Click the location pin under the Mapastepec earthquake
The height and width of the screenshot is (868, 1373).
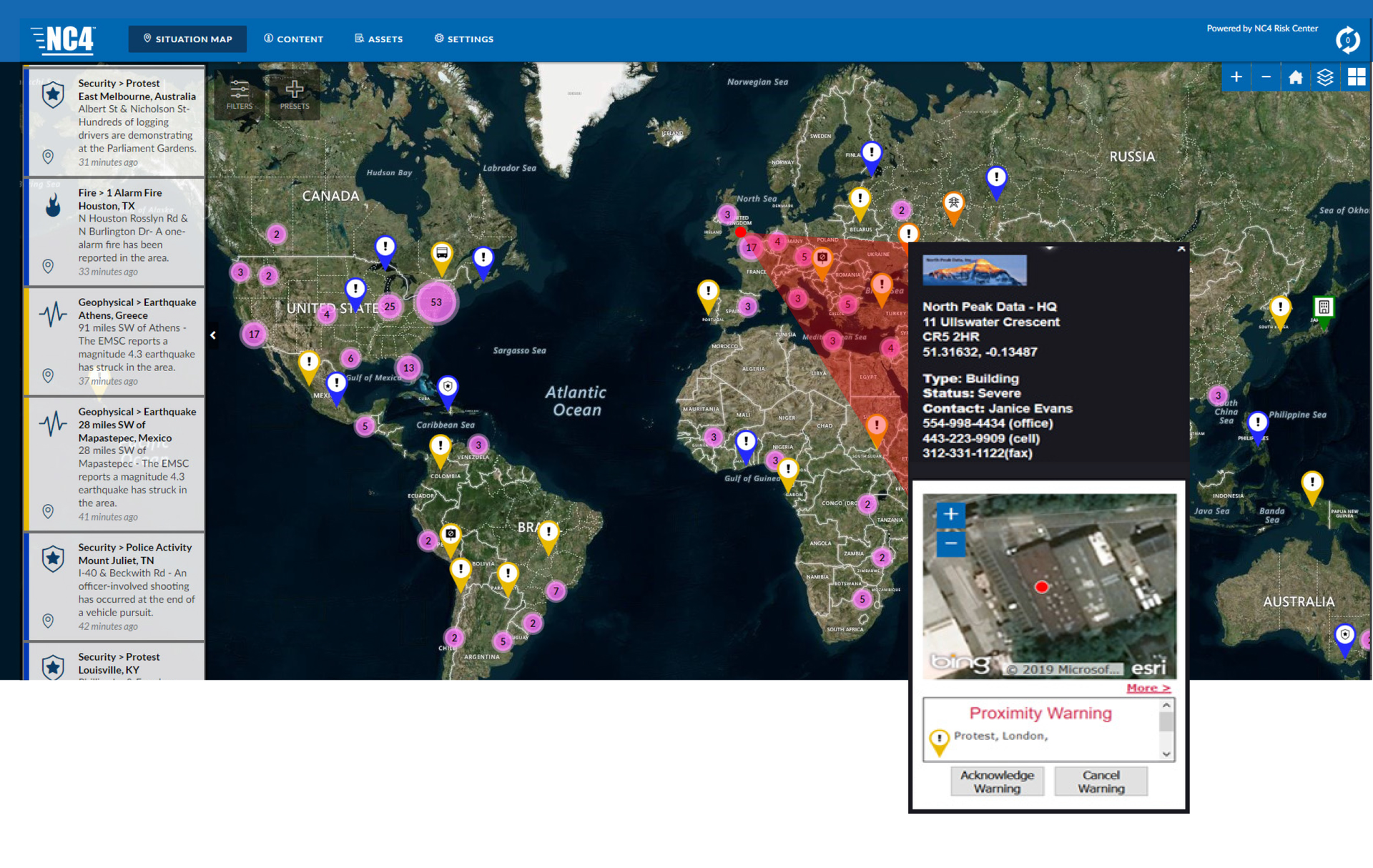tap(48, 511)
